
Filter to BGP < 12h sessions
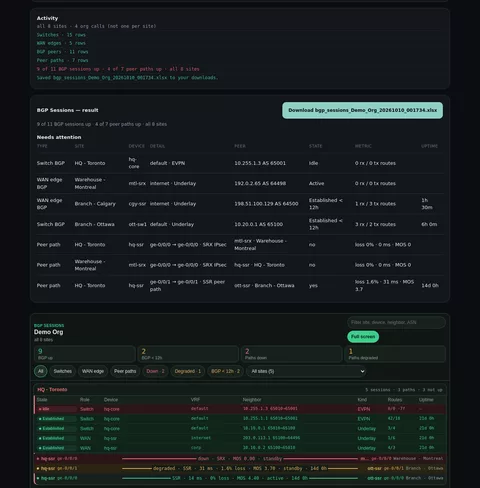point(225,371)
